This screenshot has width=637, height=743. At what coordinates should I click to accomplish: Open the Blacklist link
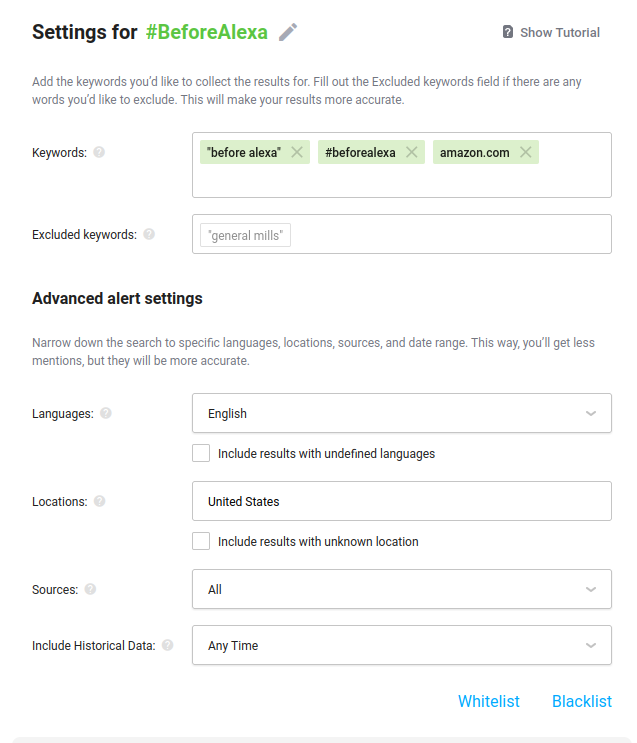[582, 701]
